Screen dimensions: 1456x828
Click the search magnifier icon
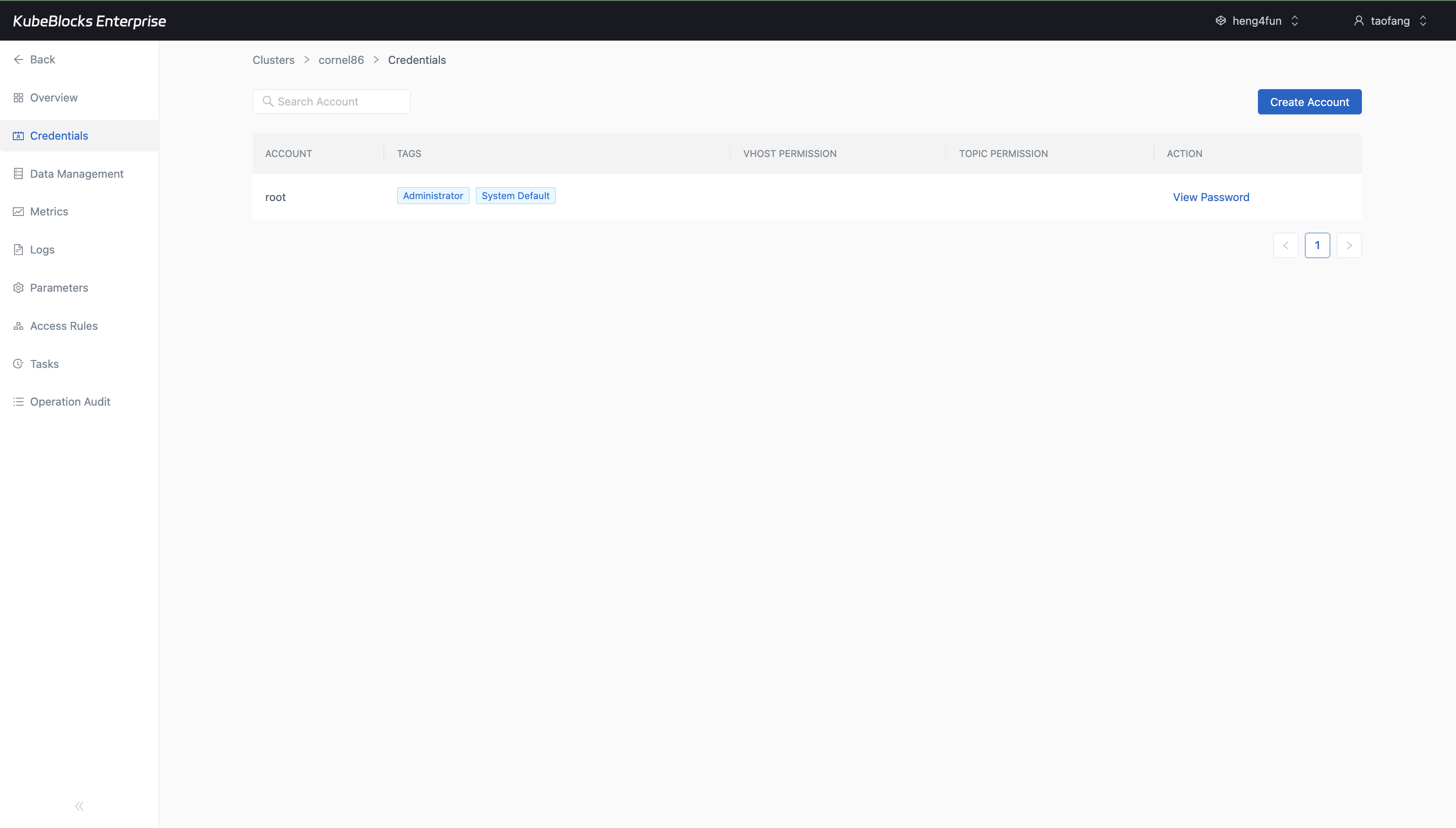pos(268,101)
